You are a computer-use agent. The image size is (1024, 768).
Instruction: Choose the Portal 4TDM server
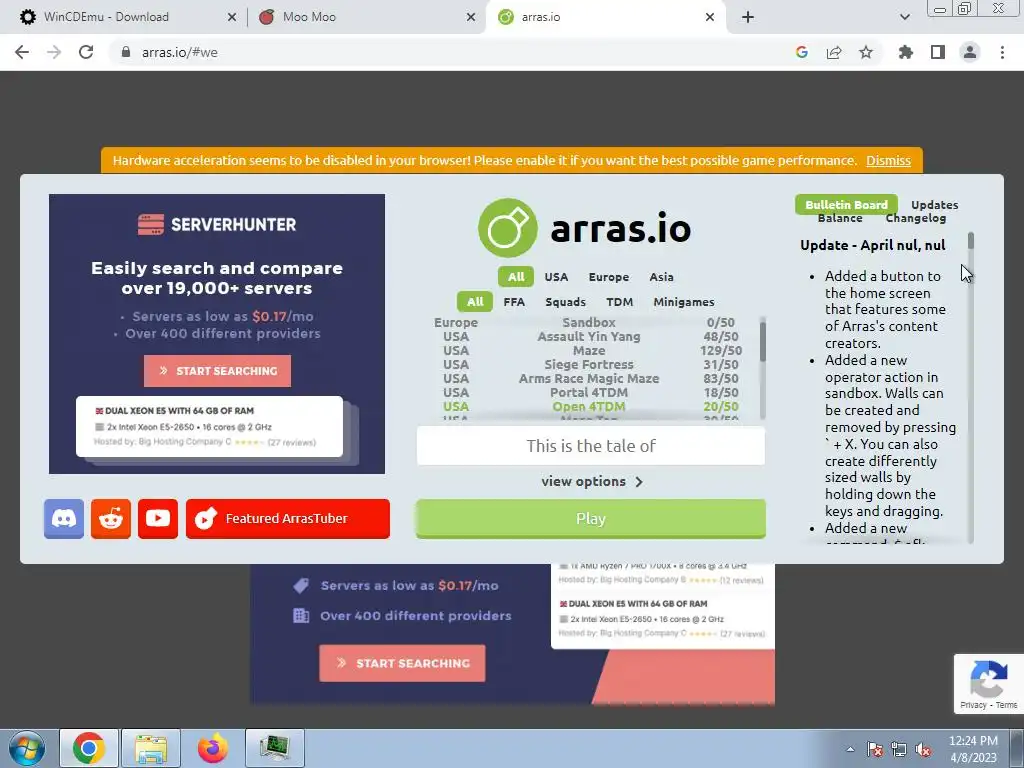[588, 392]
